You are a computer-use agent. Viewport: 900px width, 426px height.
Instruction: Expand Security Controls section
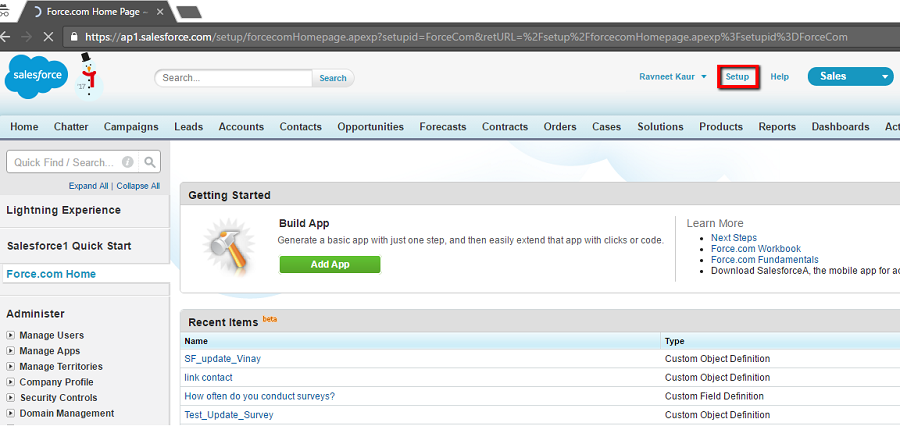point(10,397)
